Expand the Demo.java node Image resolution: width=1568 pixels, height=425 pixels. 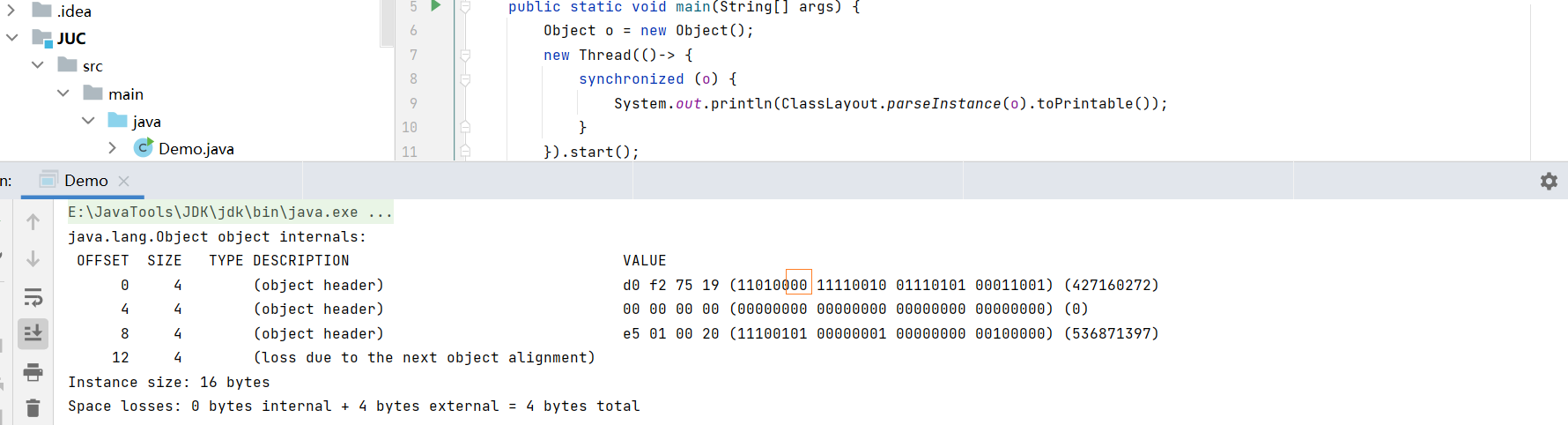[x=113, y=148]
